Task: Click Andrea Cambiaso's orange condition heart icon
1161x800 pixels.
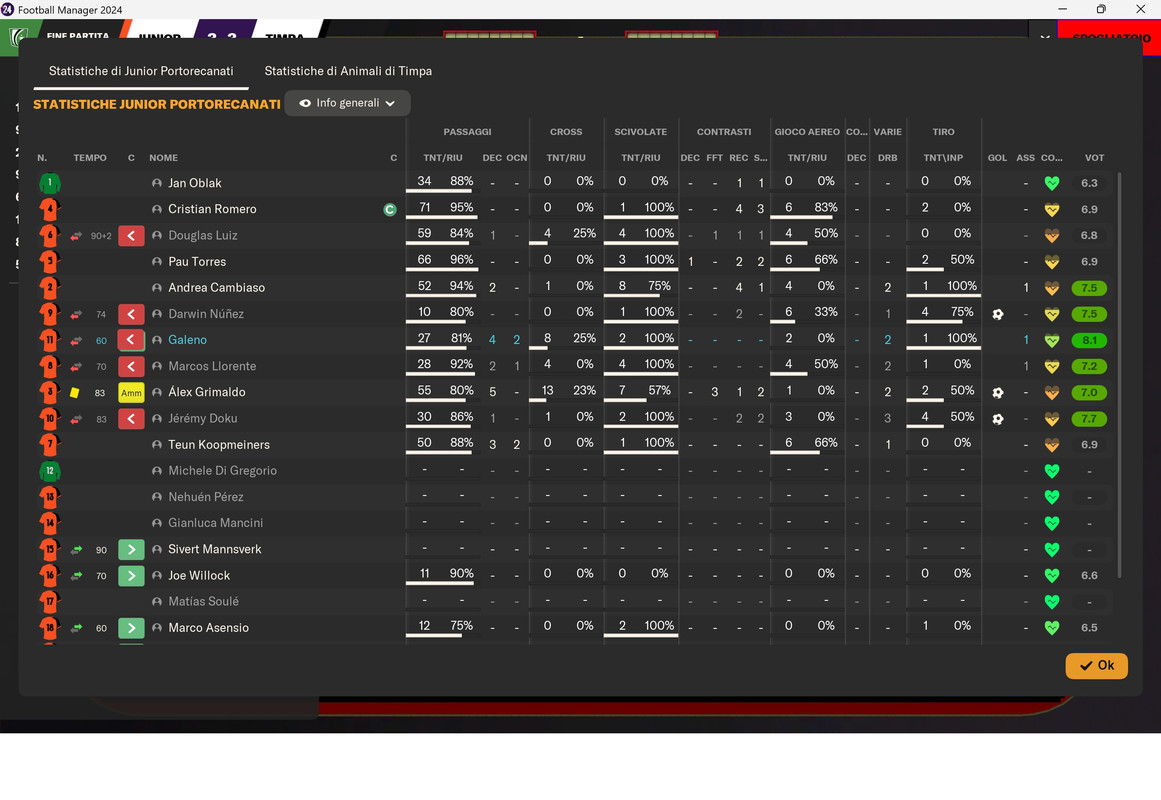Action: [1051, 288]
